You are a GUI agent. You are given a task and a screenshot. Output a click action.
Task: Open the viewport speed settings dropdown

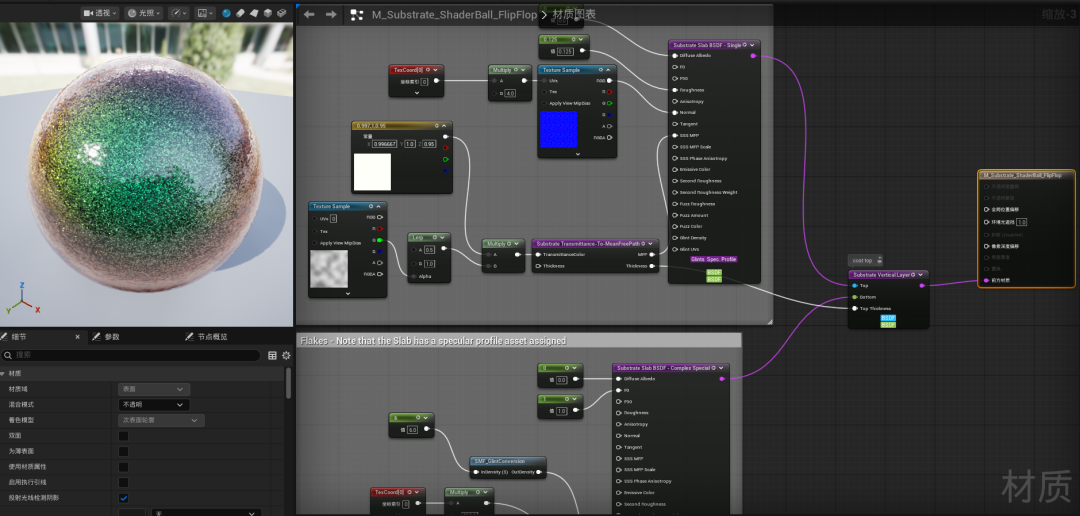[x=178, y=13]
